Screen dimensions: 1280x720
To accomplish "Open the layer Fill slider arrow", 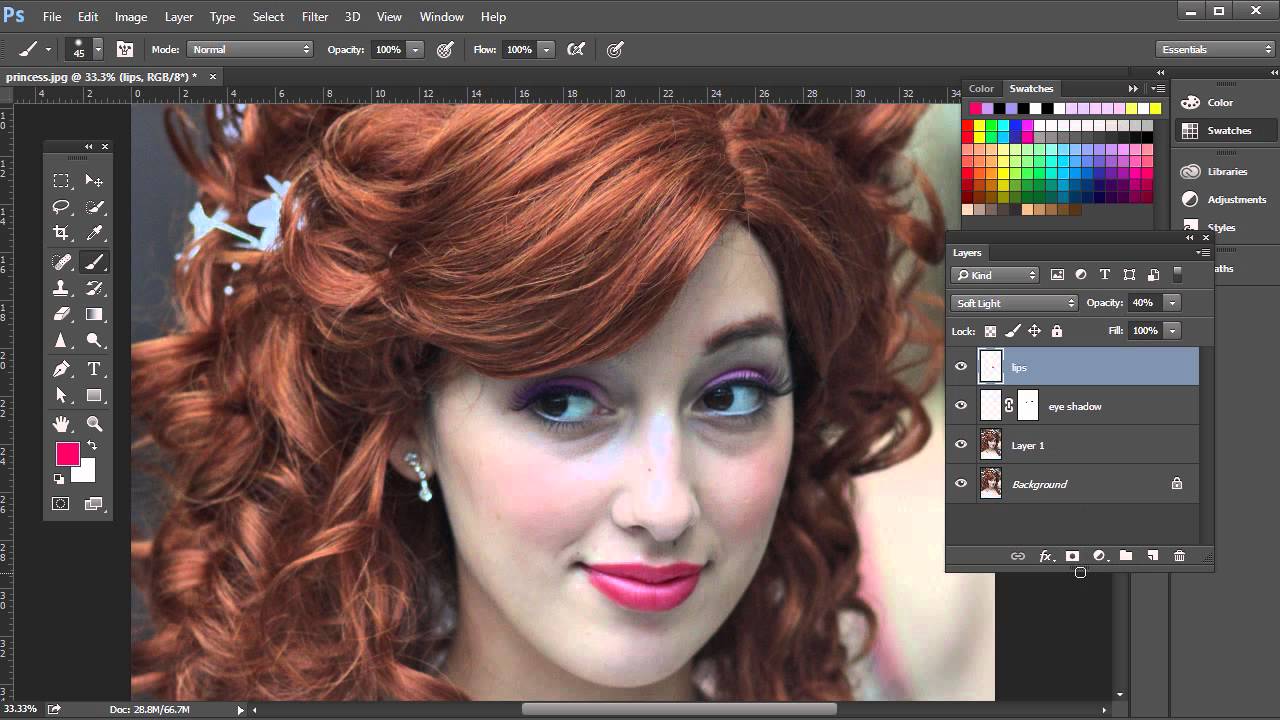I will (1172, 331).
